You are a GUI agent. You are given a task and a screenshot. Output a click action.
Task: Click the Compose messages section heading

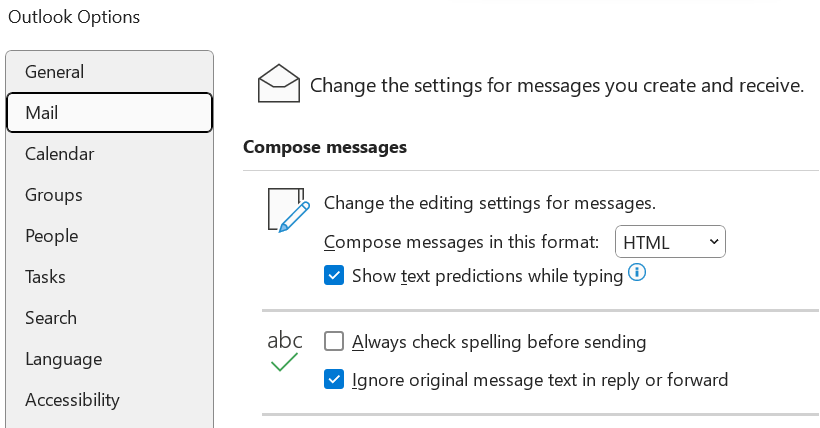pos(325,147)
